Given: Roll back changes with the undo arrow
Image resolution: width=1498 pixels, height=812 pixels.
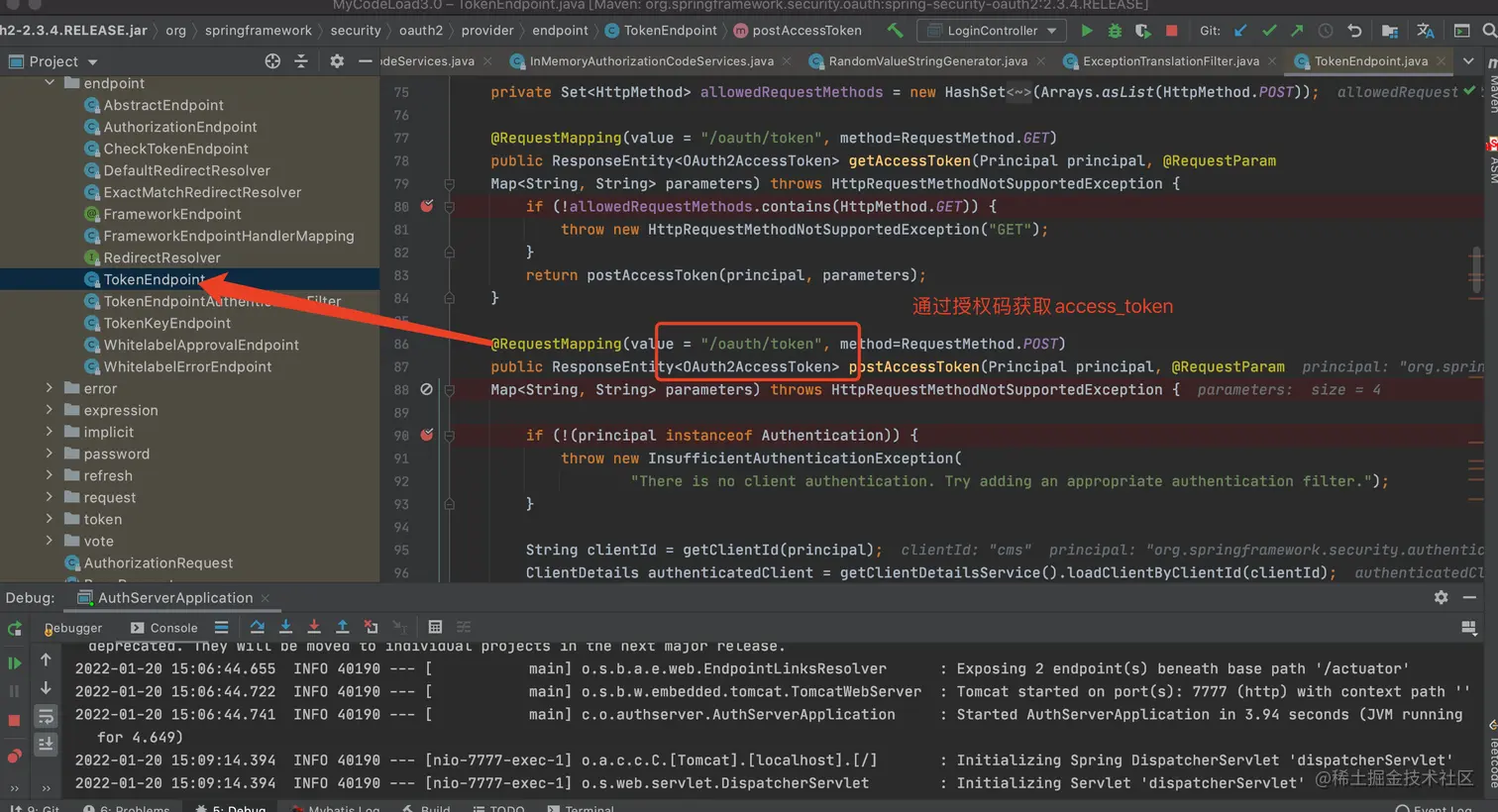Looking at the screenshot, I should coord(1354,31).
